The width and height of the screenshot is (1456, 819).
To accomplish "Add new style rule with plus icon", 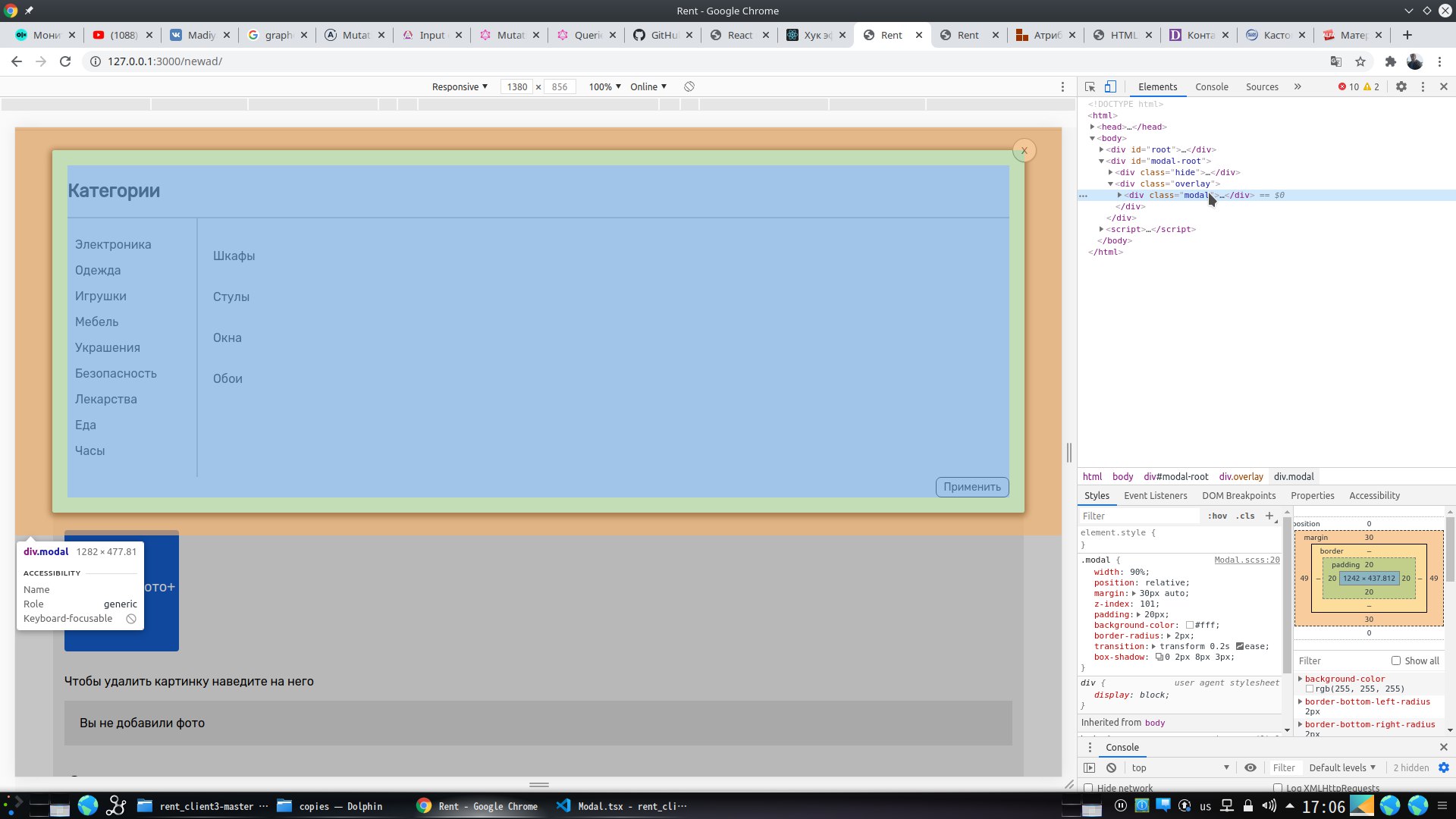I will 1269,516.
